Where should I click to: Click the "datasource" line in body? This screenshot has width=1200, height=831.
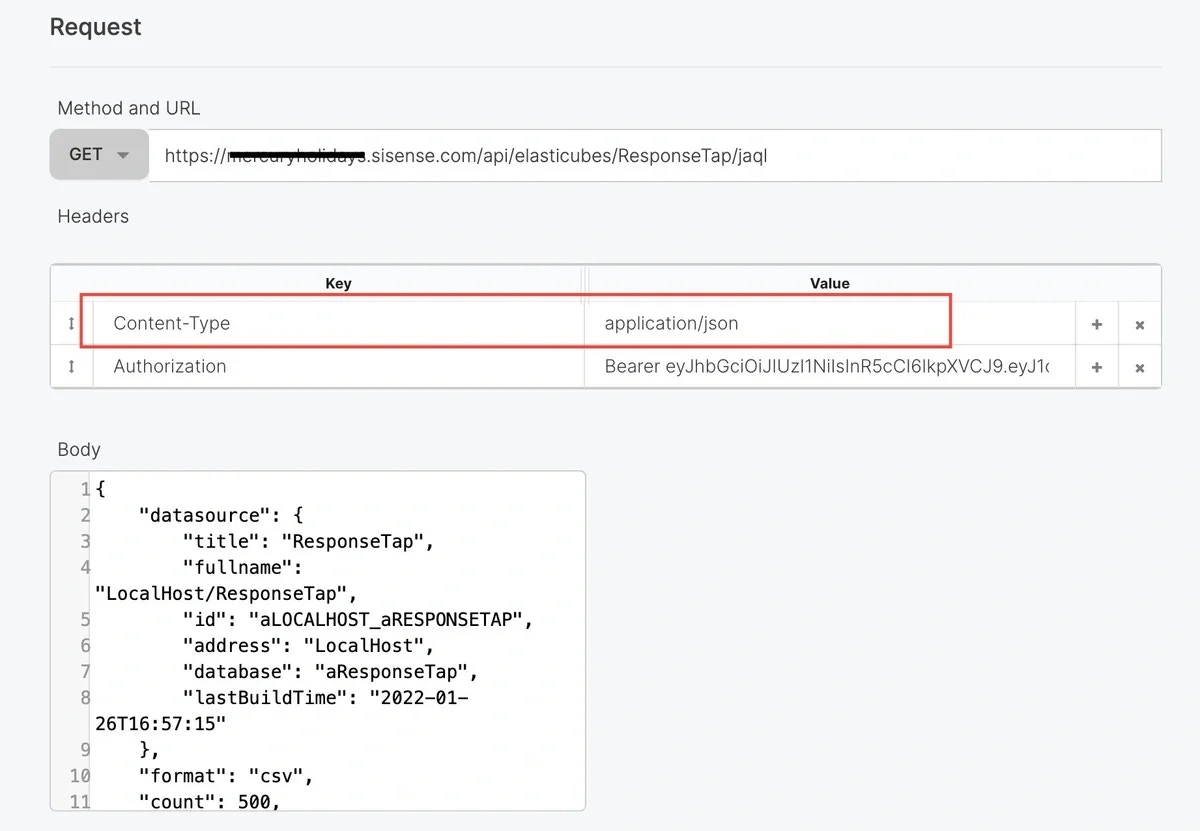(x=220, y=516)
